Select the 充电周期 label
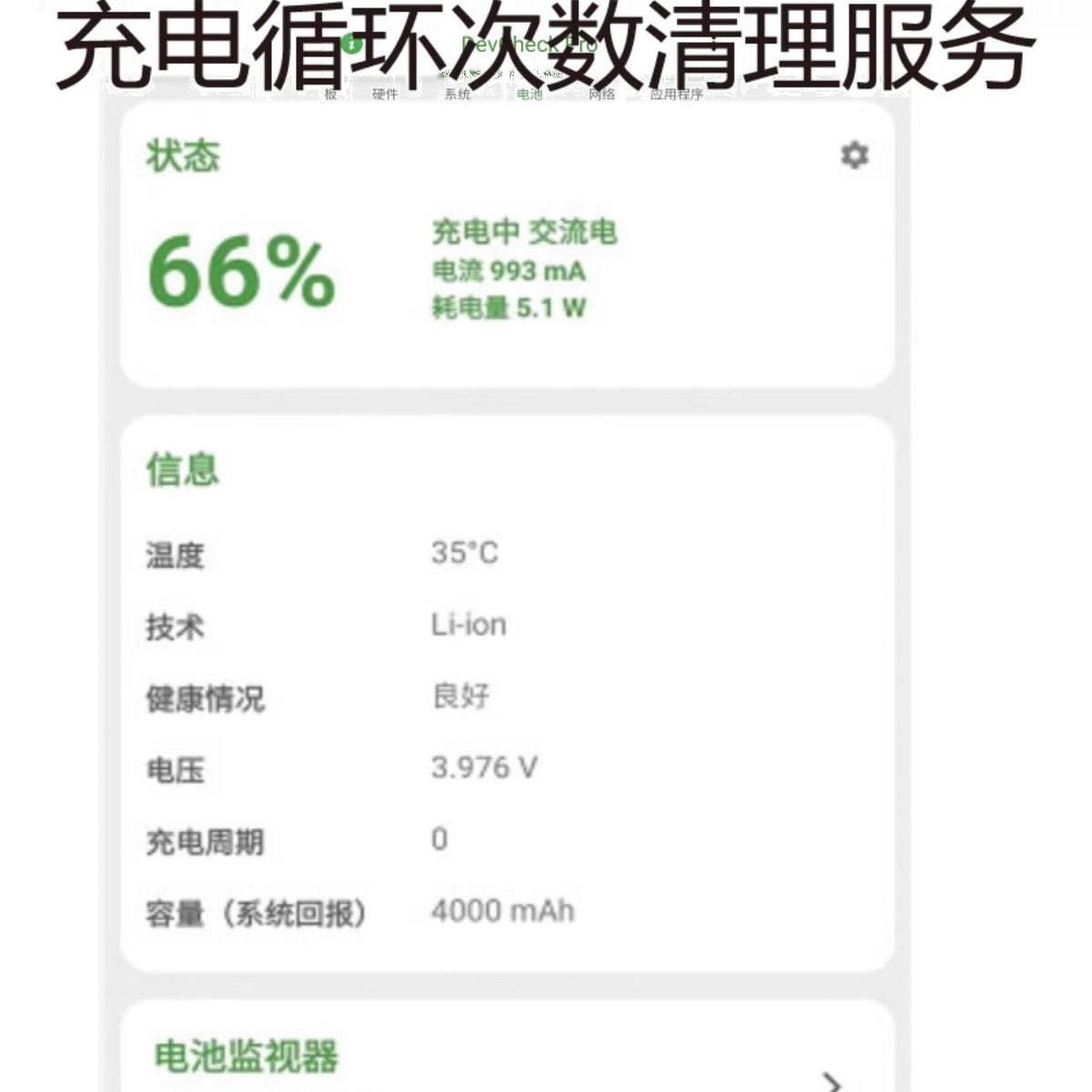The height and width of the screenshot is (1092, 1092). click(x=205, y=842)
